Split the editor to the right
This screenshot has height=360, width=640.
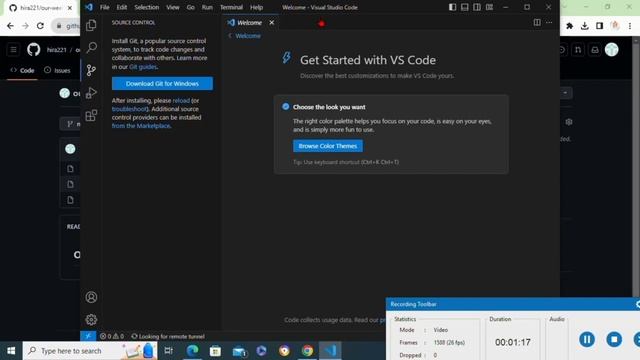pos(537,22)
